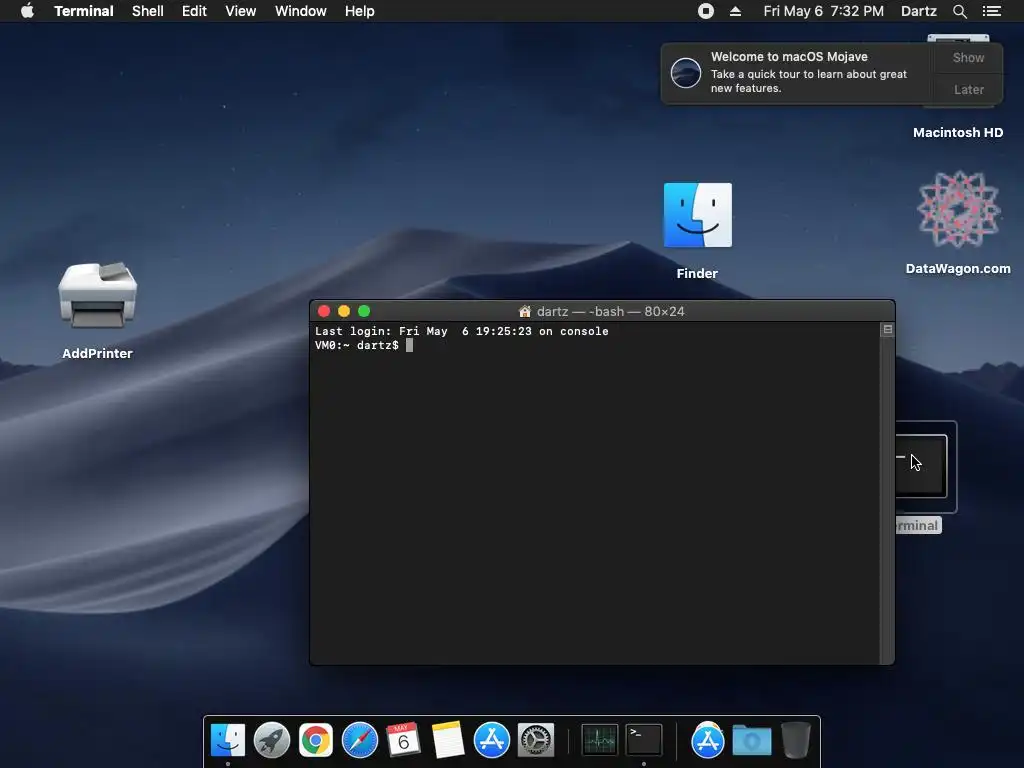Open System Preferences gear in the Dock
Viewport: 1024px width, 768px height.
click(x=536, y=741)
